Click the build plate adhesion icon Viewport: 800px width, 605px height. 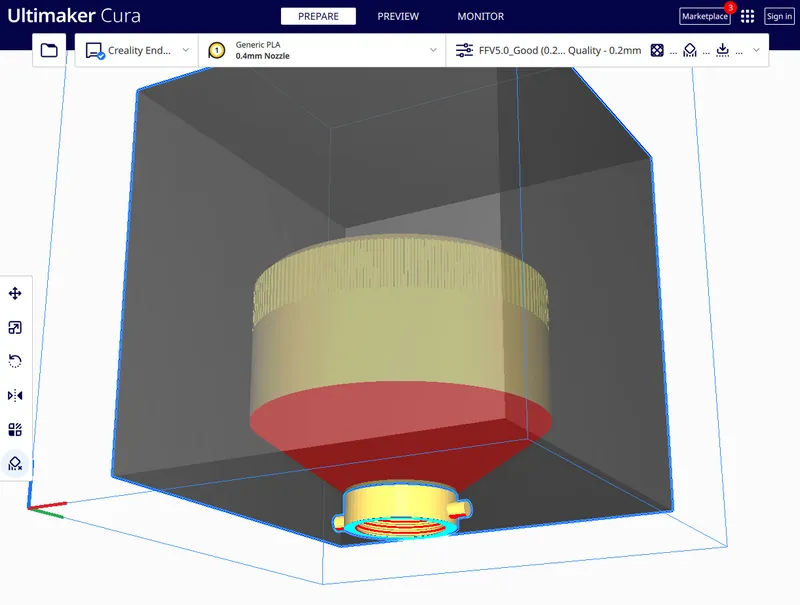click(x=722, y=51)
